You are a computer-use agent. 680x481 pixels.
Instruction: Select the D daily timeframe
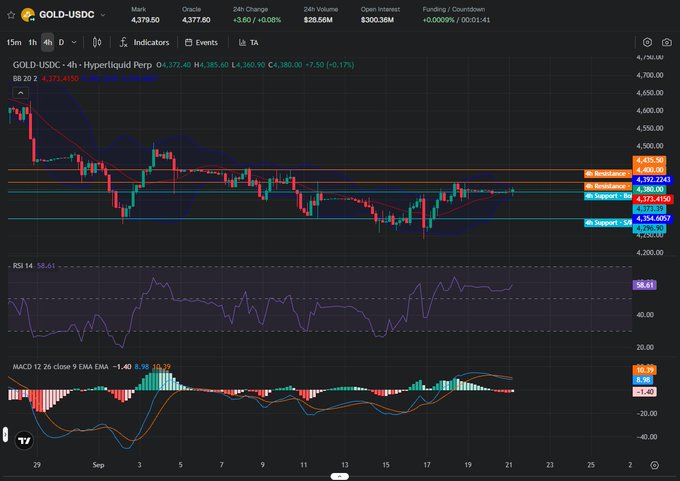click(x=61, y=43)
